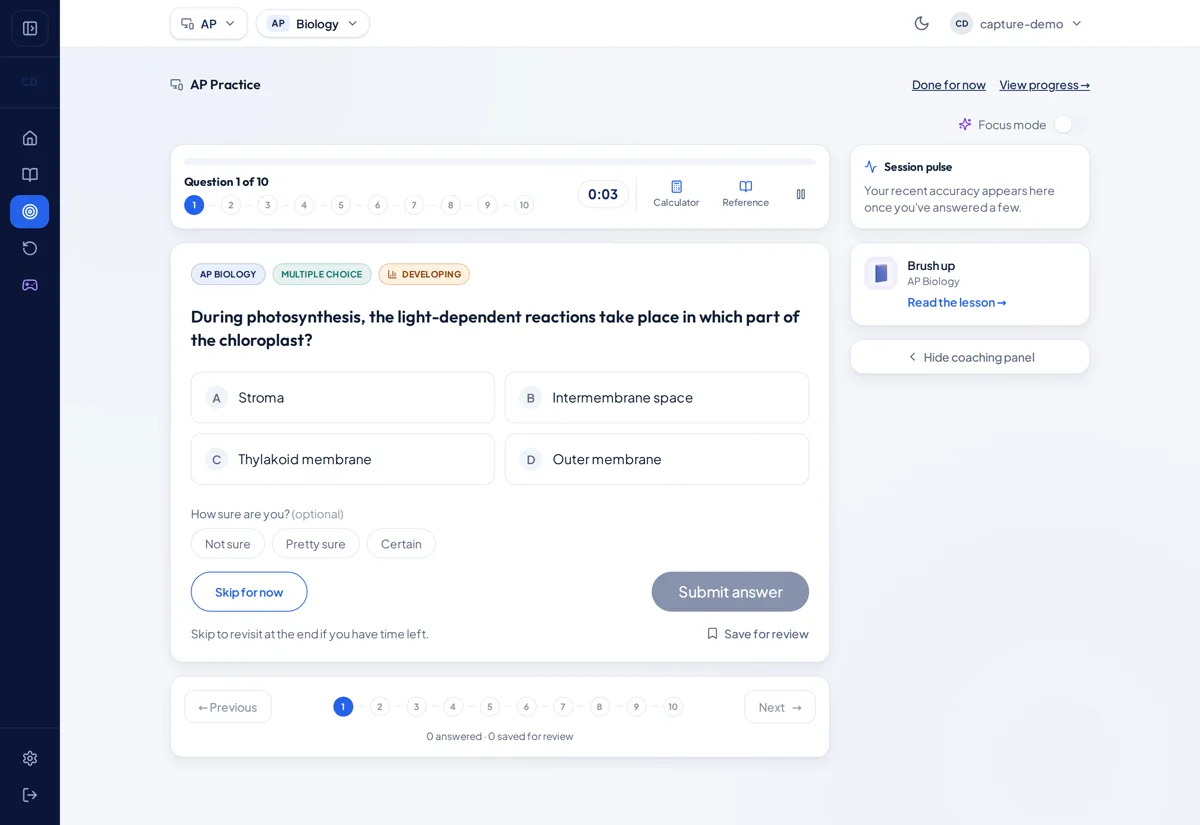Open the book icon in the sidebar
The width and height of the screenshot is (1200, 825).
pos(30,175)
